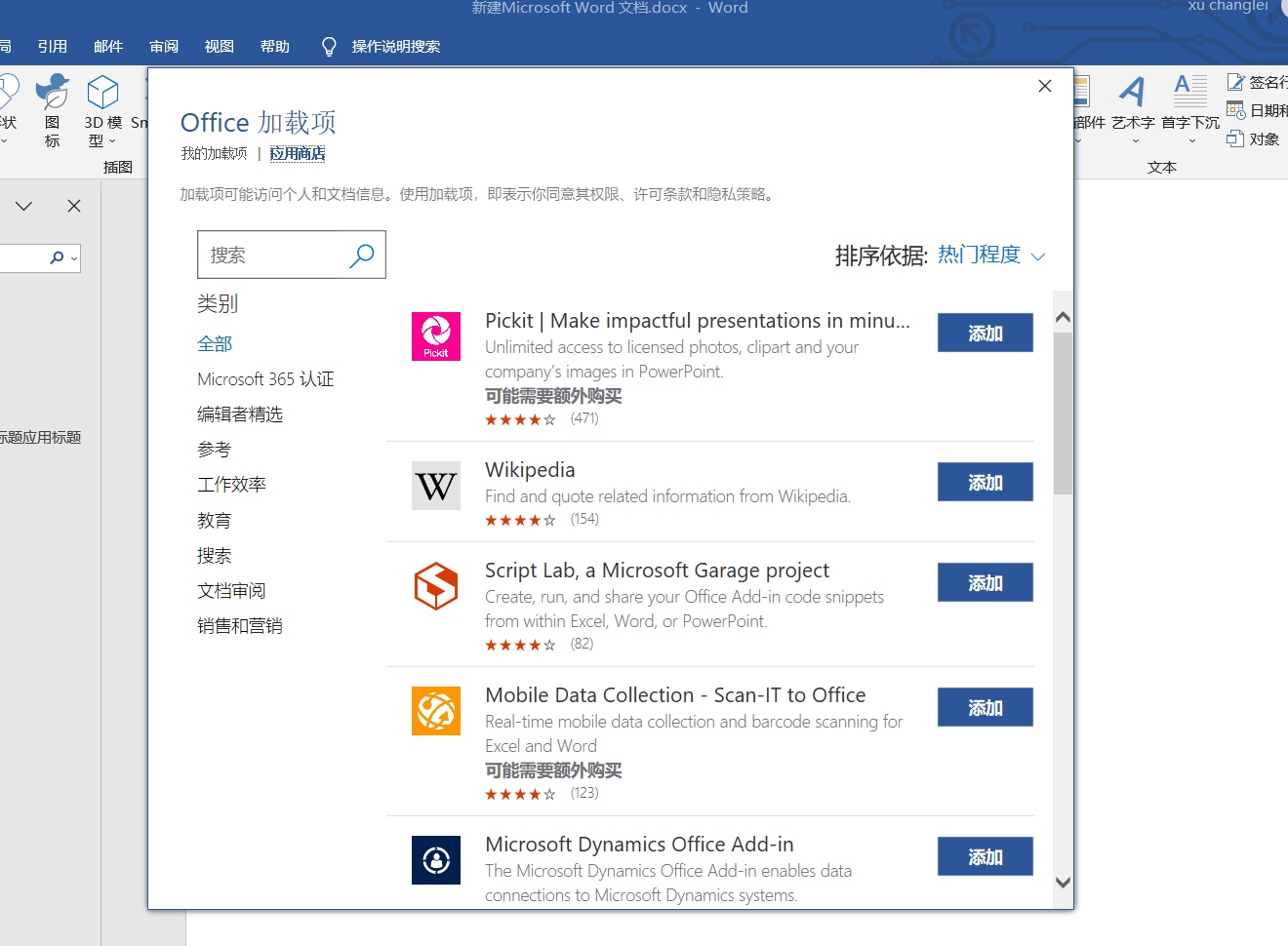Select the 工作效率 category
Screen dimensions: 1288x946
click(x=231, y=485)
